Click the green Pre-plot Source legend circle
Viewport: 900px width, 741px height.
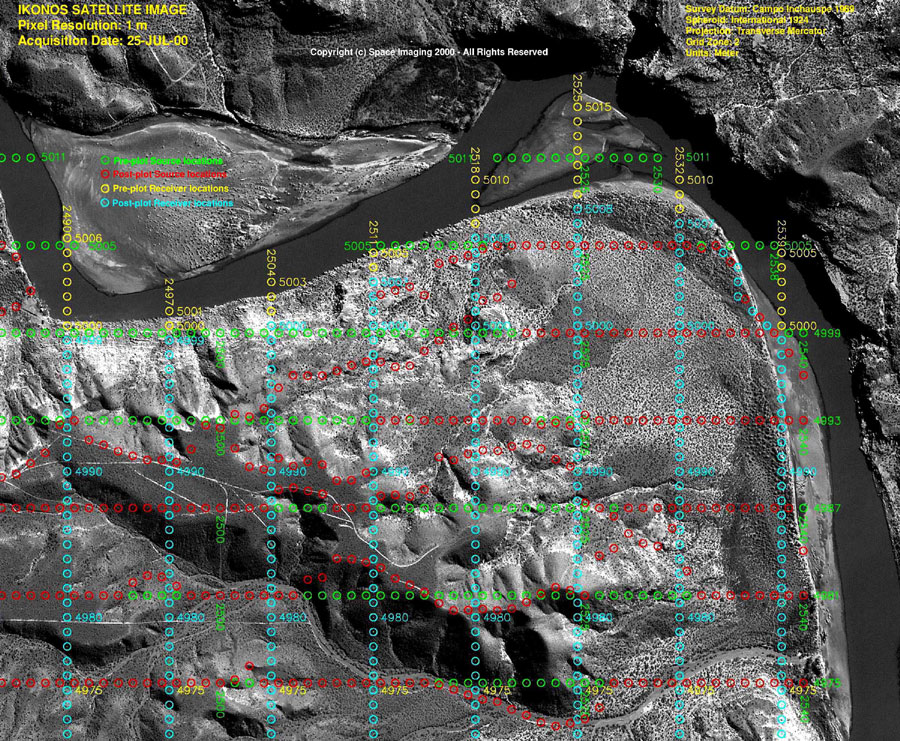(106, 160)
